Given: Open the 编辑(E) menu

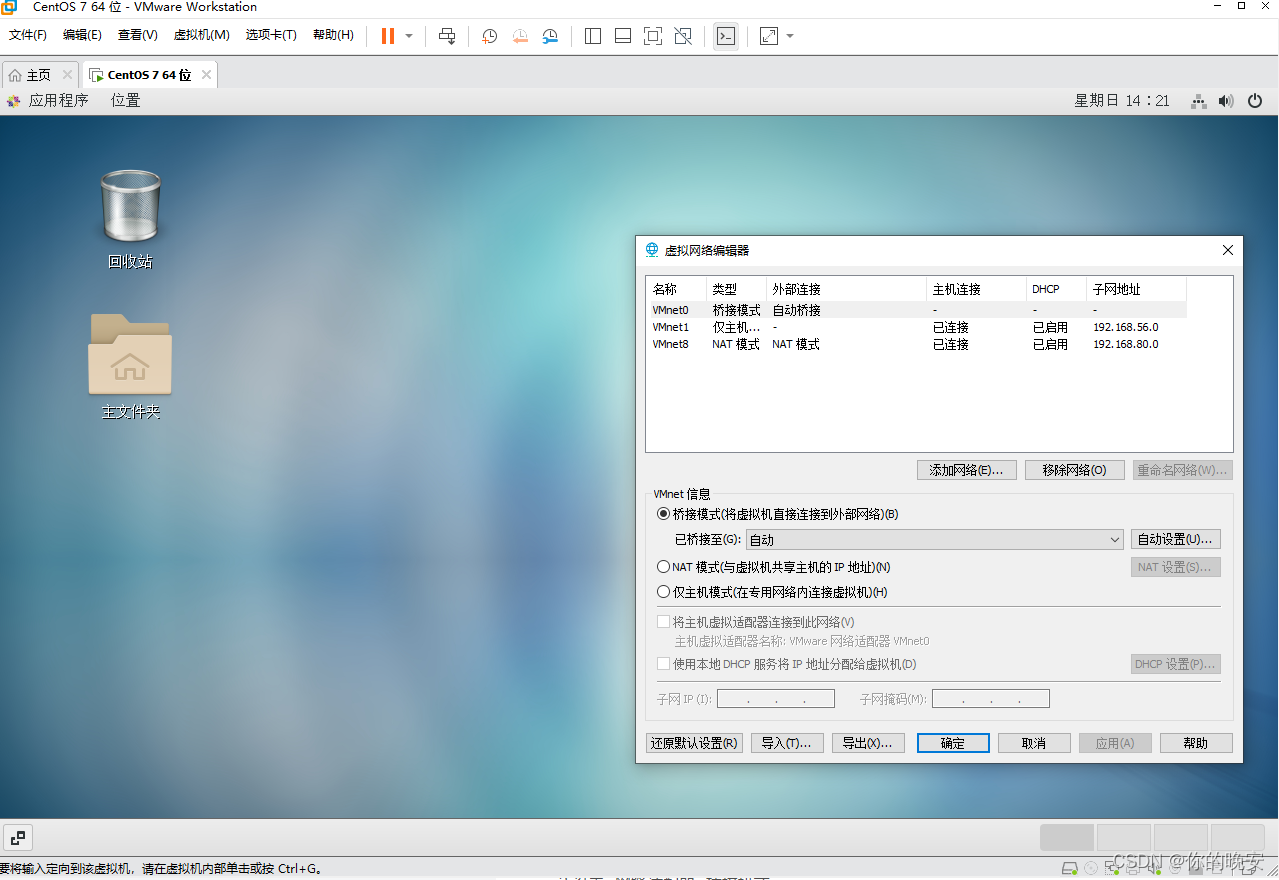Looking at the screenshot, I should click(82, 35).
